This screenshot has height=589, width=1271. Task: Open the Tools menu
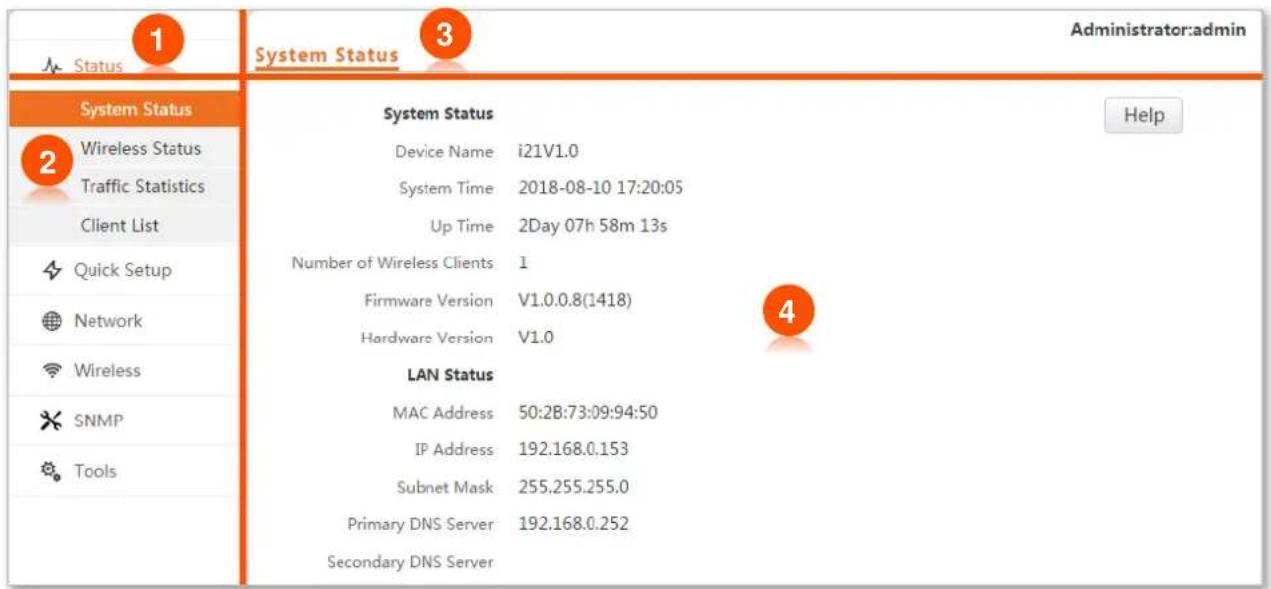pos(95,471)
